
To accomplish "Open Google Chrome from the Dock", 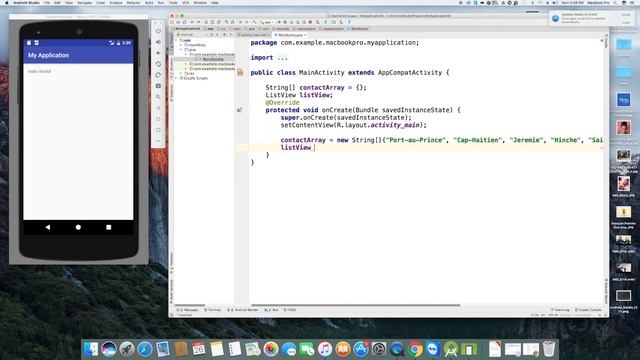I will (x=415, y=349).
